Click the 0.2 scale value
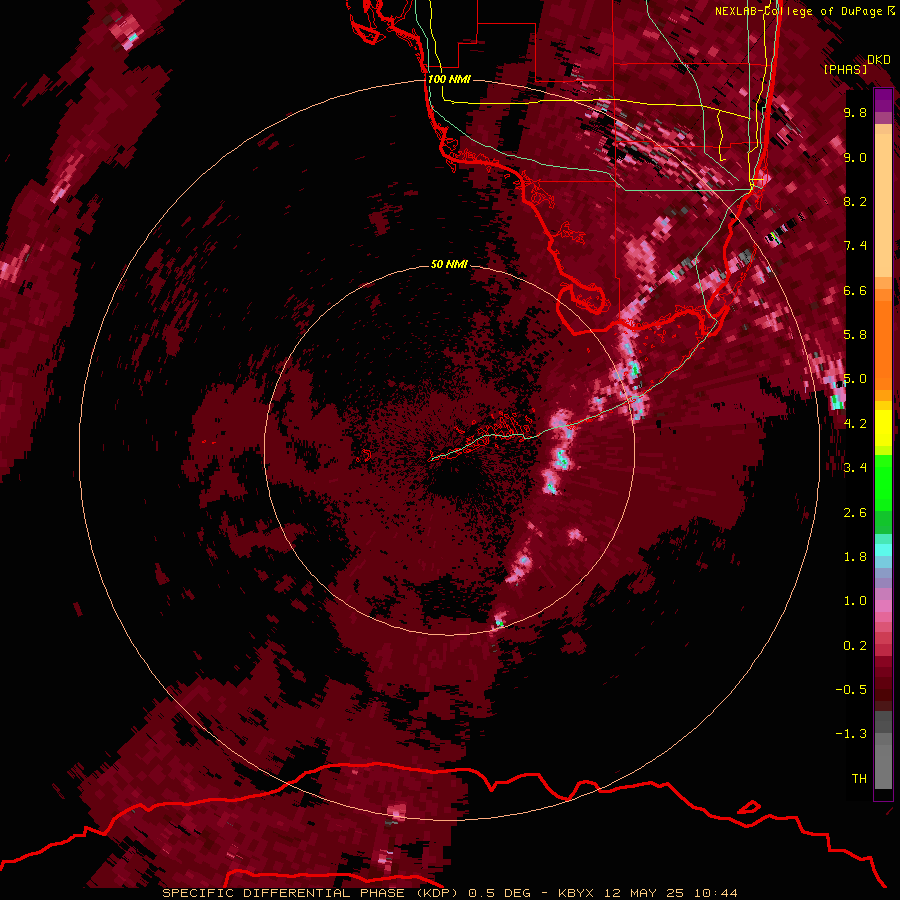This screenshot has height=900, width=900. pos(855,646)
